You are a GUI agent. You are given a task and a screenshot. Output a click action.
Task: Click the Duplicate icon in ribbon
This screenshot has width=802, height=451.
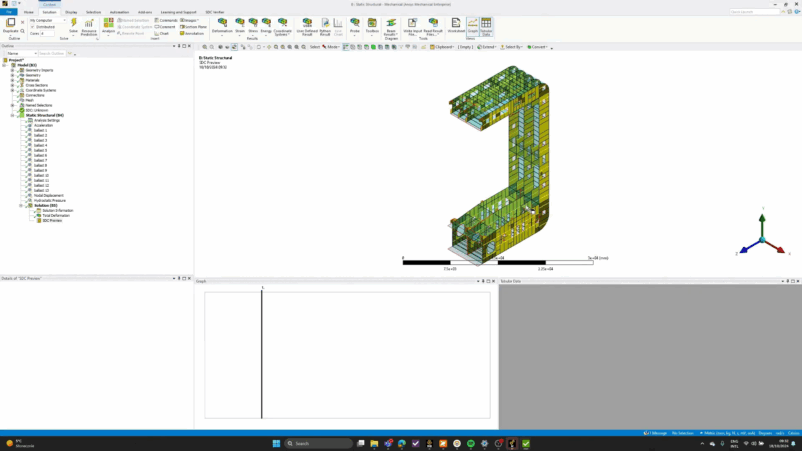[x=10, y=24]
